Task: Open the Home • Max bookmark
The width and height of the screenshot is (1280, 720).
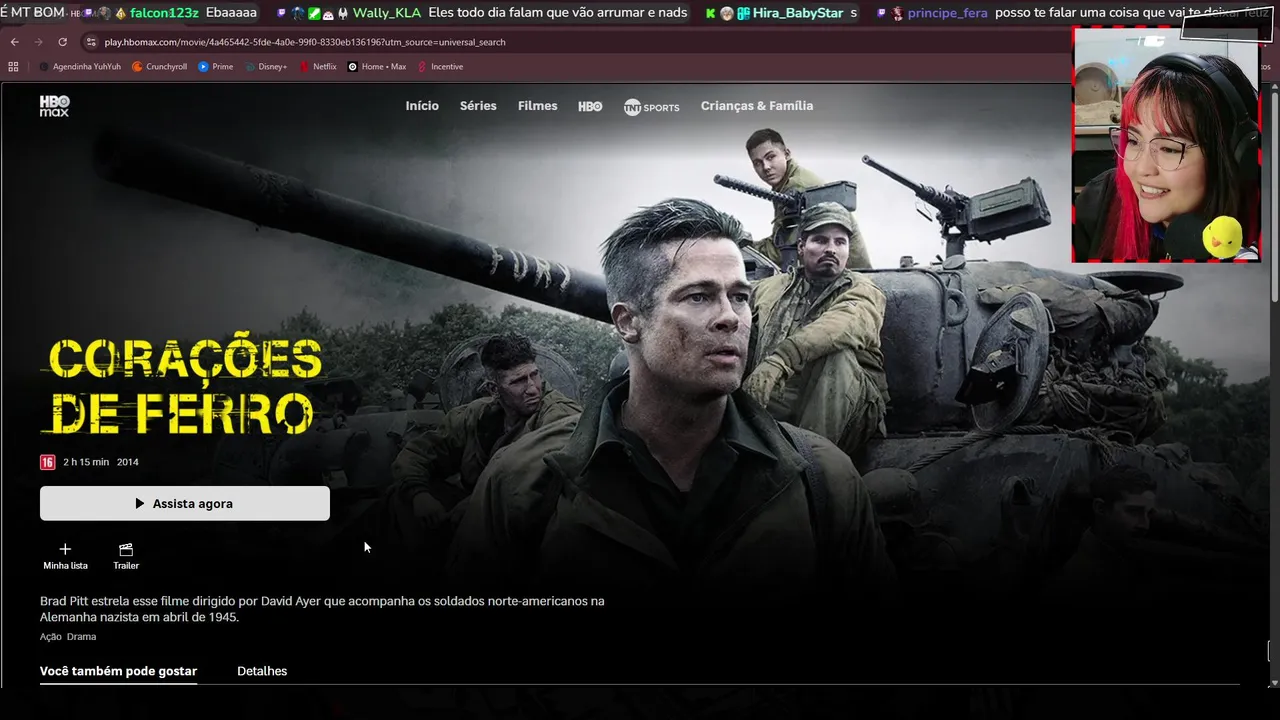Action: point(377,67)
